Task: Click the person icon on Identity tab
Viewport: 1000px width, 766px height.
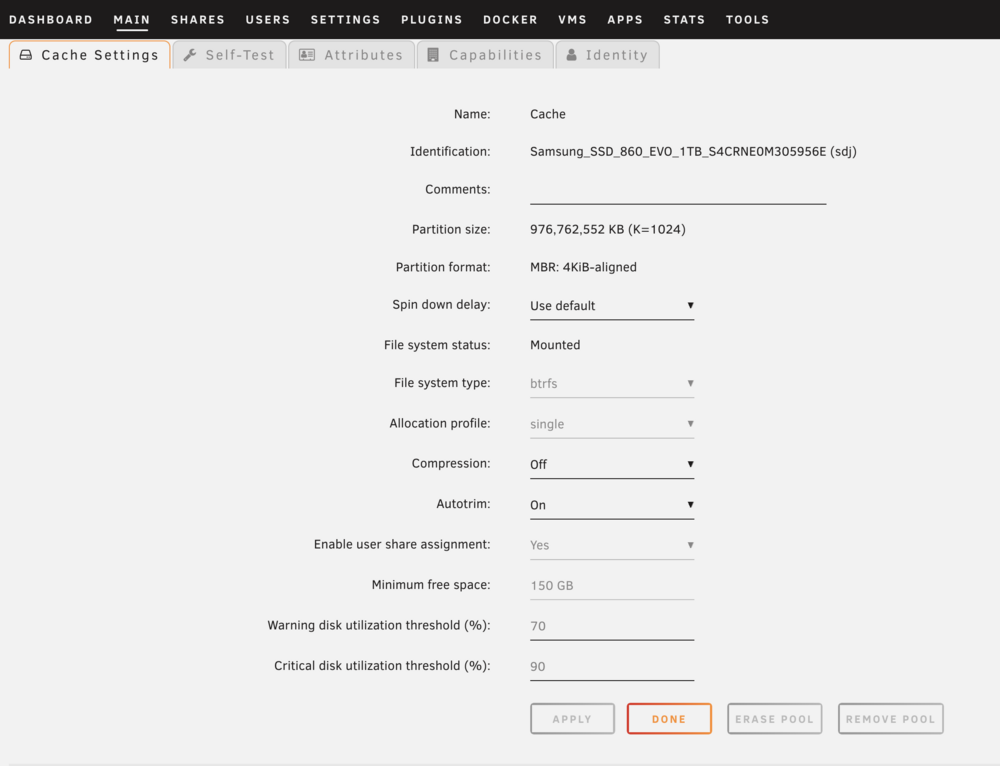Action: (571, 55)
